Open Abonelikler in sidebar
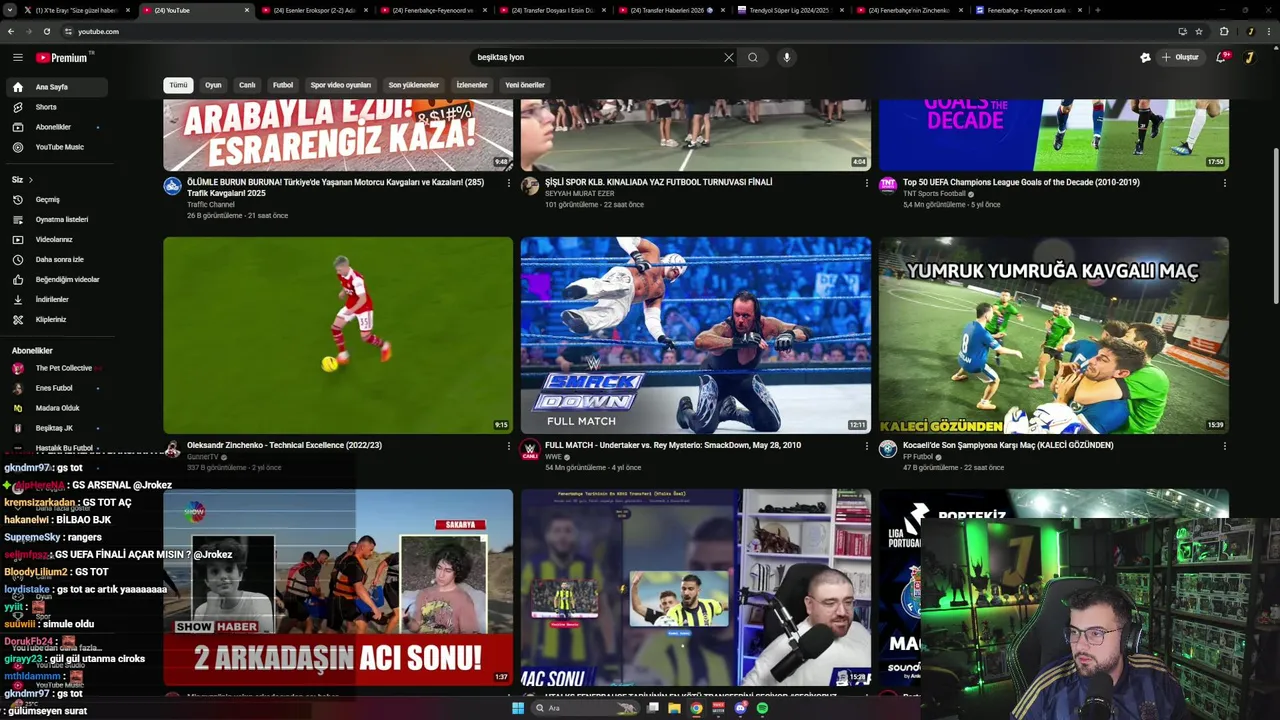Image resolution: width=1280 pixels, height=720 pixels. pyautogui.click(x=57, y=127)
